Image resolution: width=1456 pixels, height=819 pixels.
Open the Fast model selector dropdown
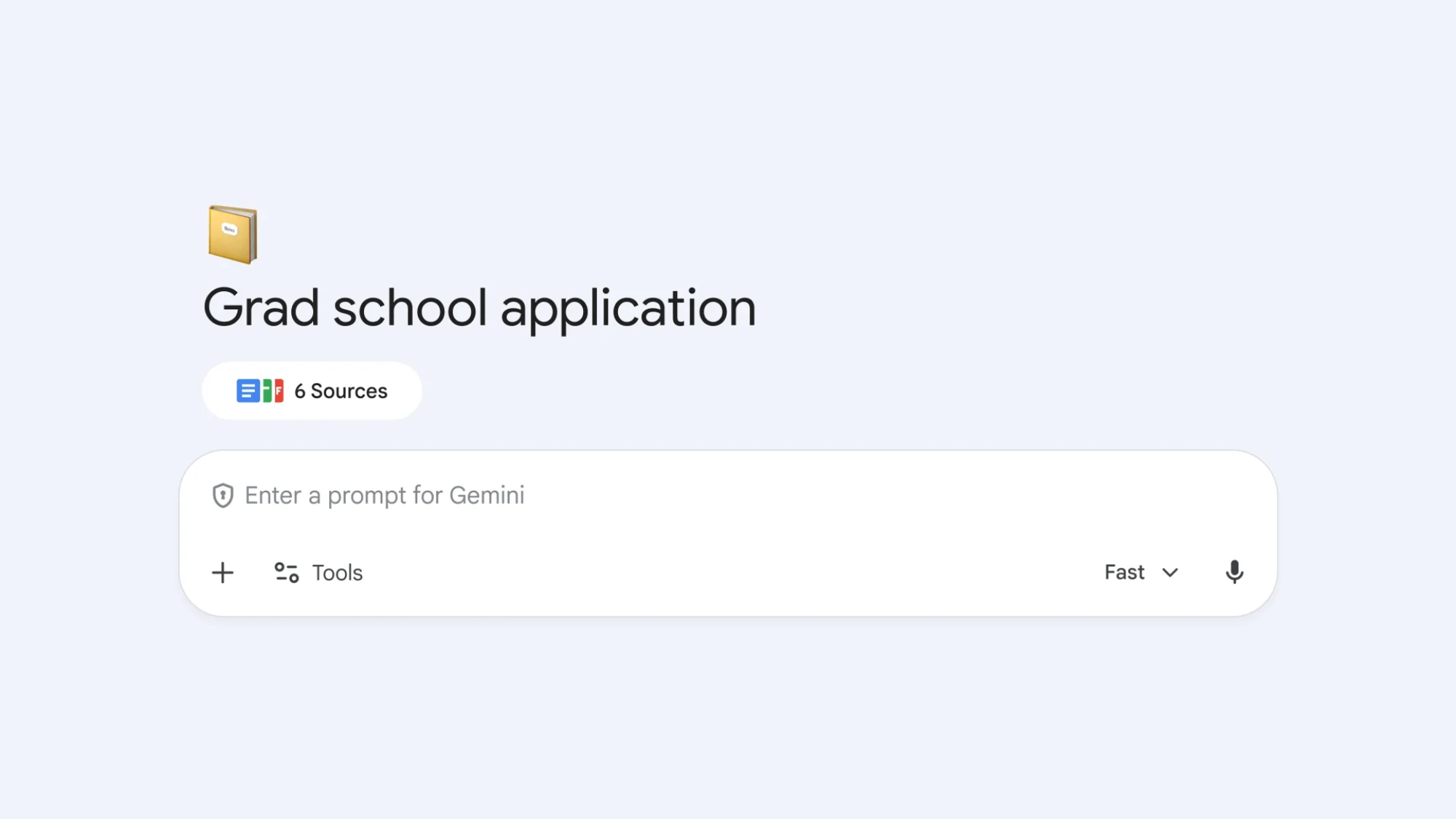coord(1123,573)
